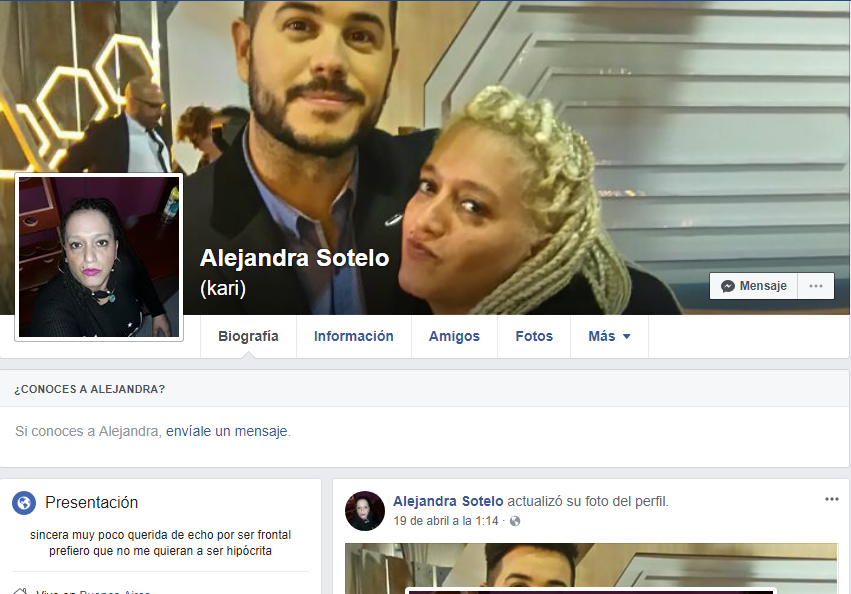Open the Amigos tab

(x=454, y=336)
